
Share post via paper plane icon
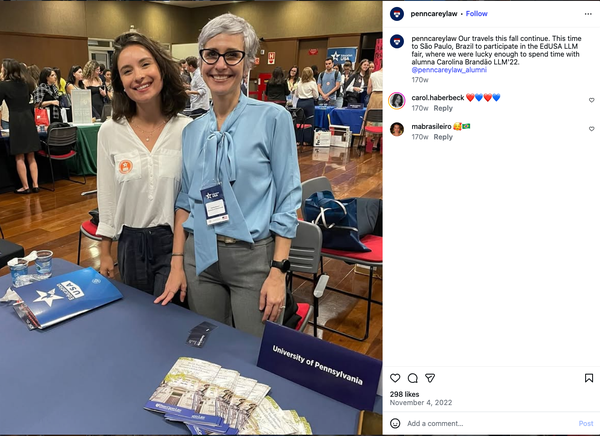pyautogui.click(x=430, y=378)
